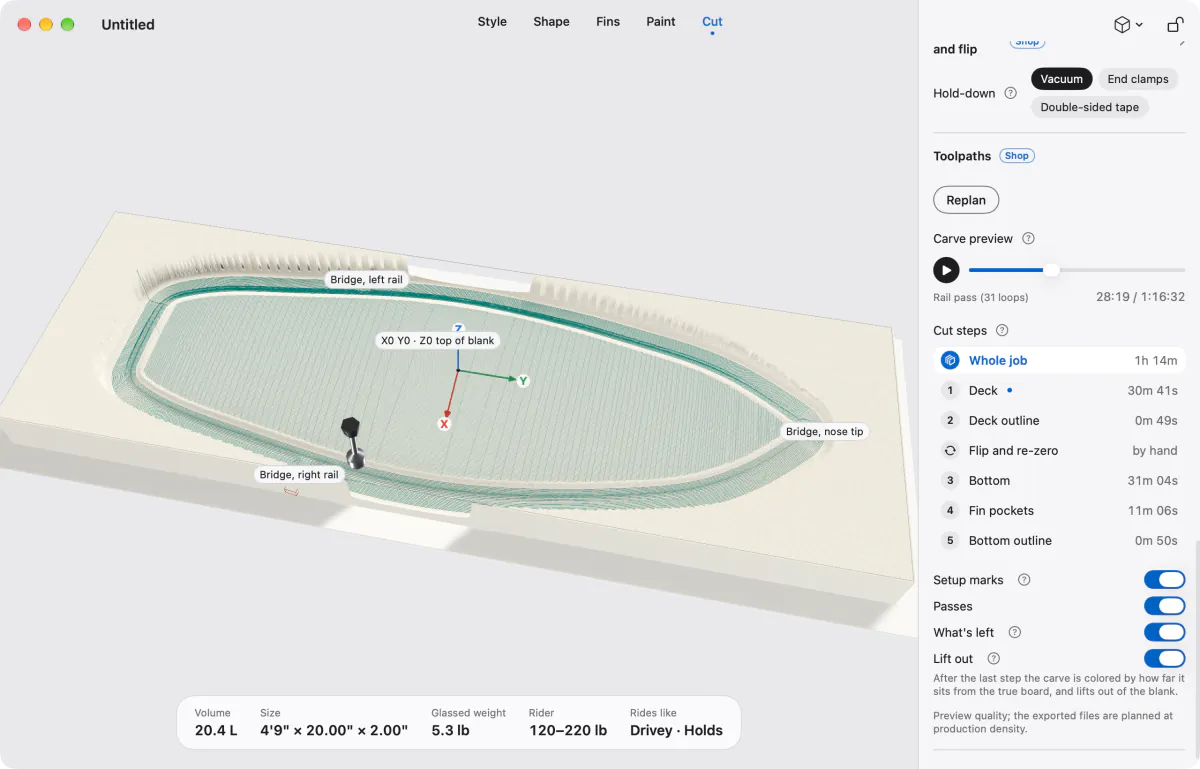Select Vacuum hold-down option
The width and height of the screenshot is (1200, 769).
[x=1061, y=79]
